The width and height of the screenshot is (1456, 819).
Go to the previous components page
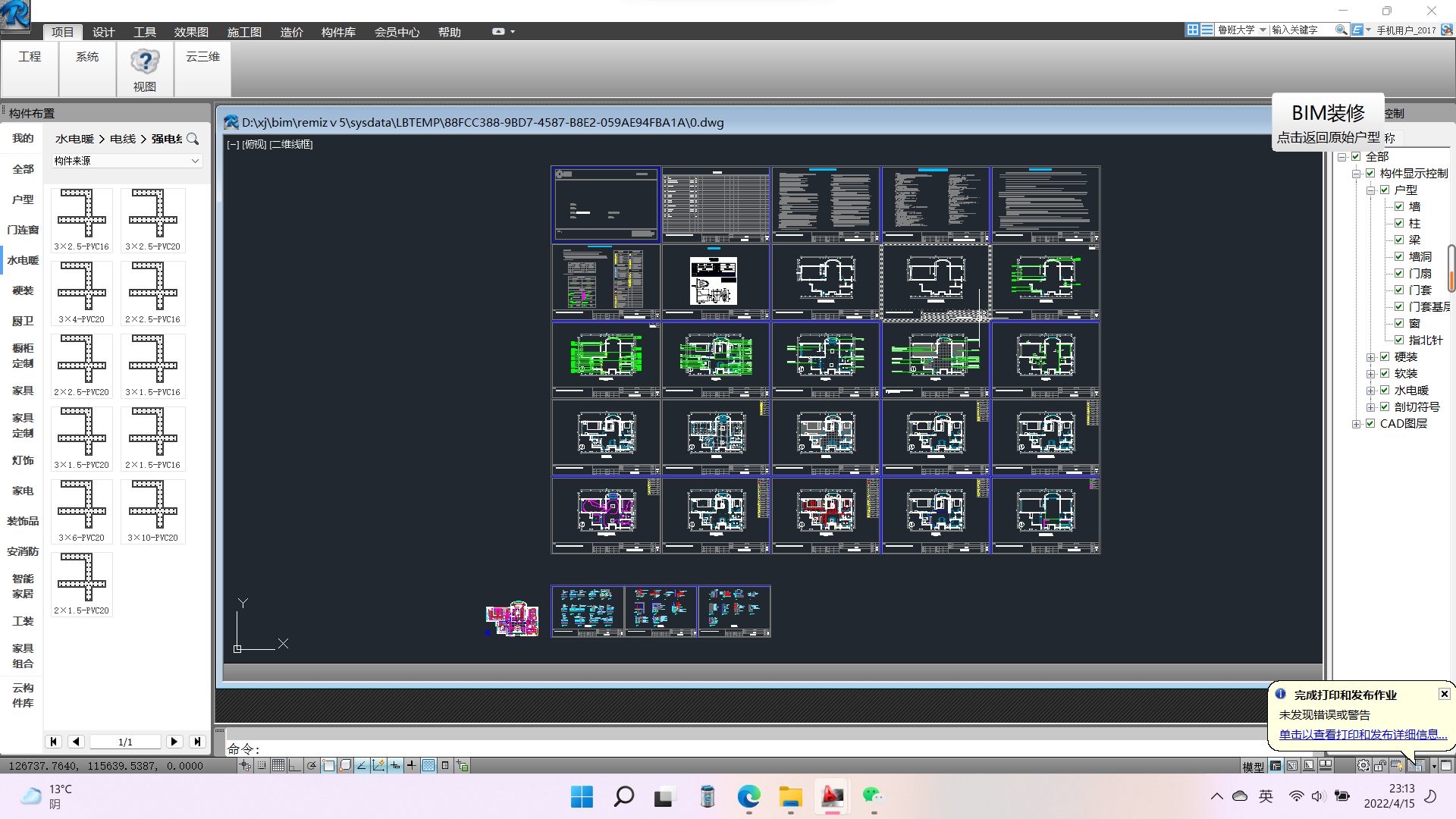[76, 742]
